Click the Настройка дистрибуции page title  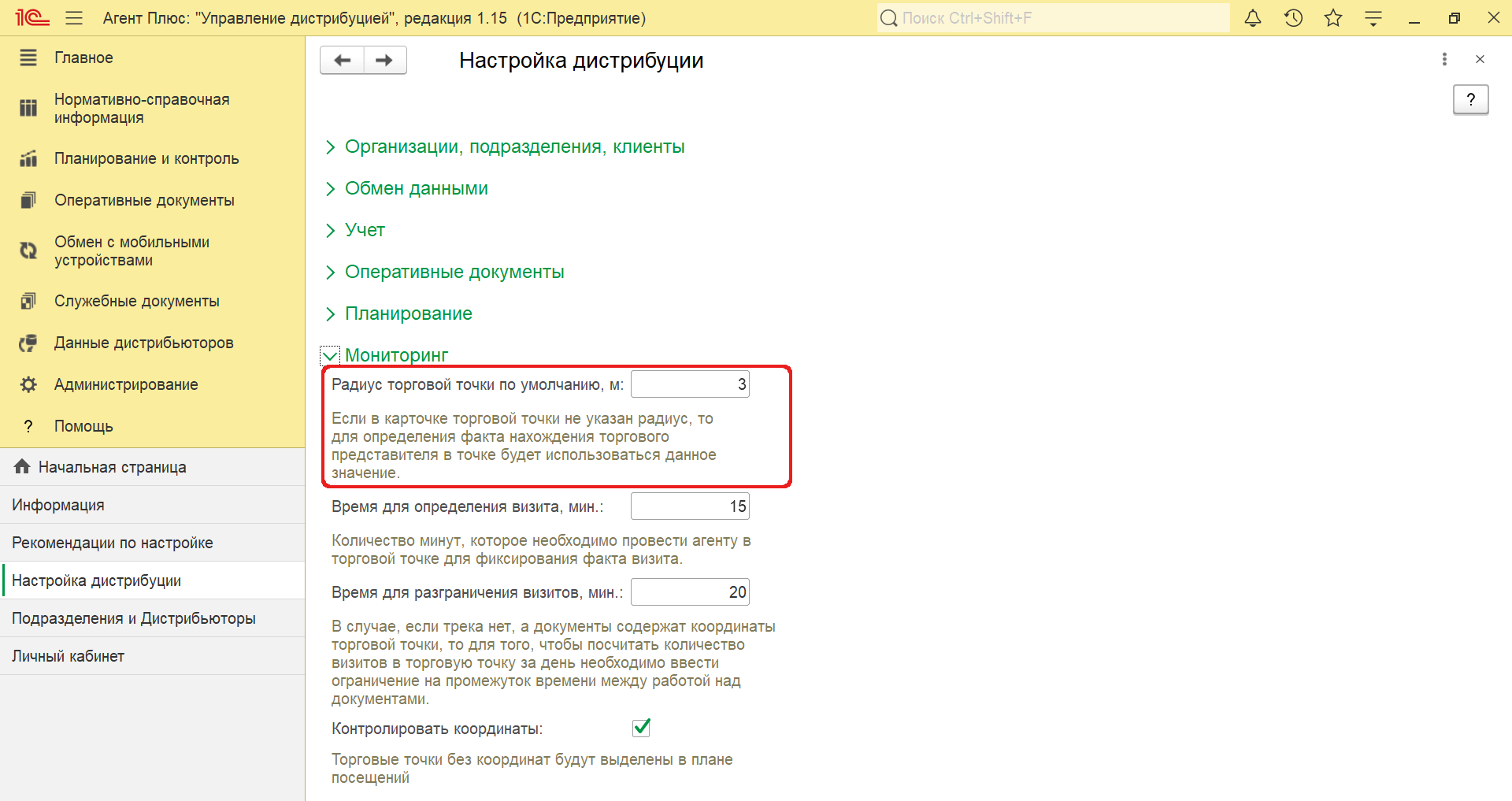click(581, 61)
